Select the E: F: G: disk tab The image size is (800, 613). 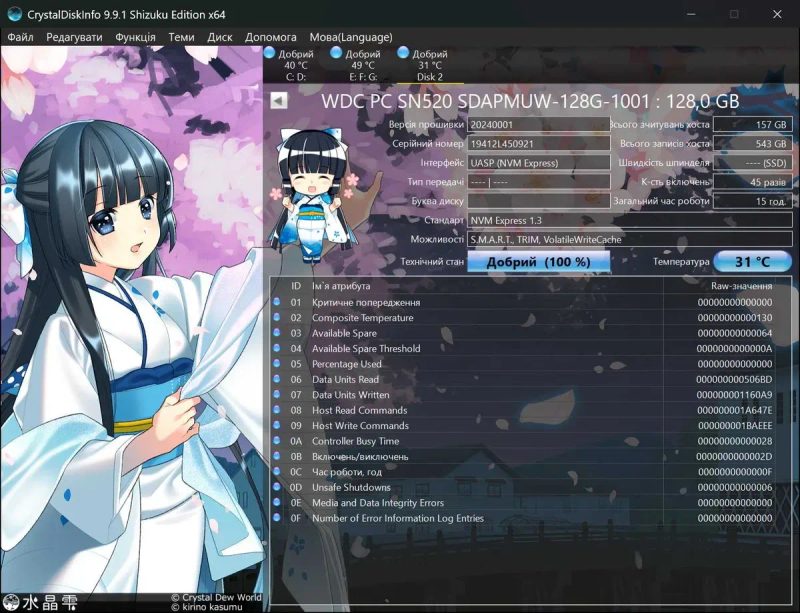pyautogui.click(x=363, y=65)
